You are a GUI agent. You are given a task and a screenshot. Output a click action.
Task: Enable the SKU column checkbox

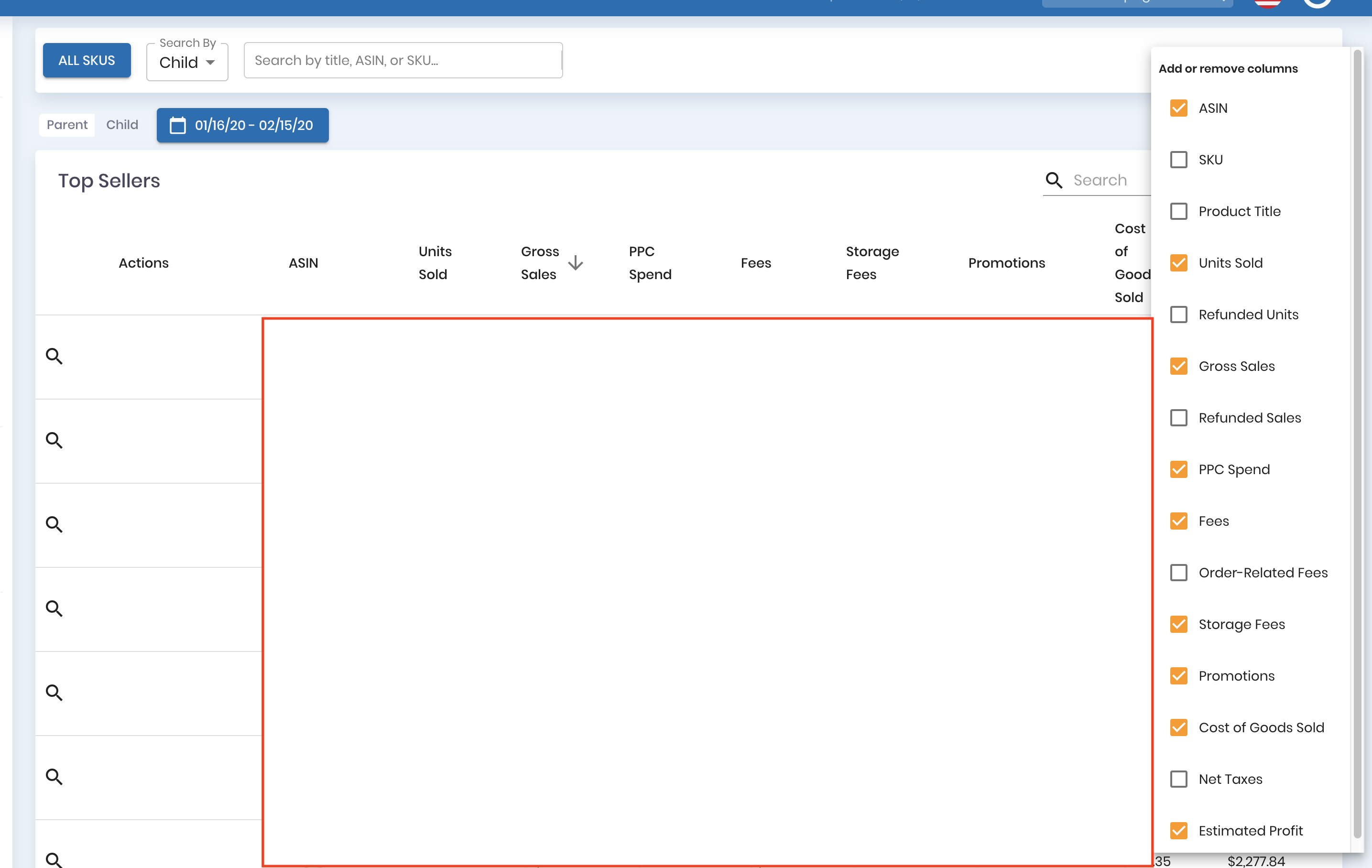click(1179, 160)
